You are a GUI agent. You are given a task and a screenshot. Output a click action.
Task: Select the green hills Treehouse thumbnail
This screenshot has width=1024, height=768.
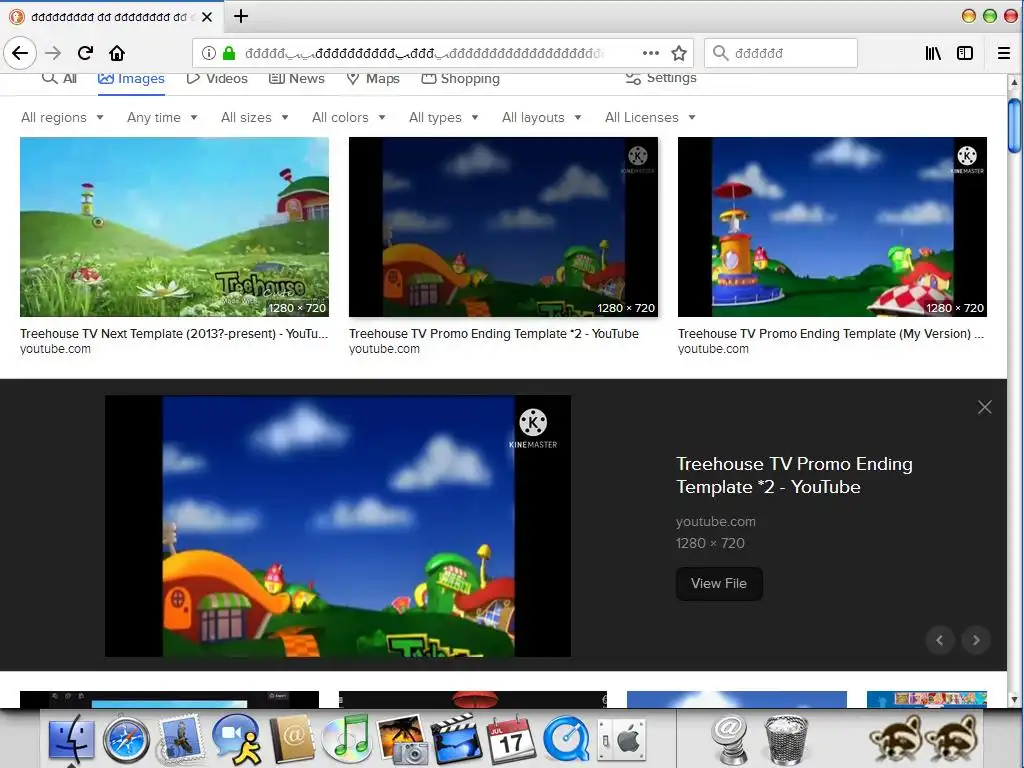click(x=174, y=227)
